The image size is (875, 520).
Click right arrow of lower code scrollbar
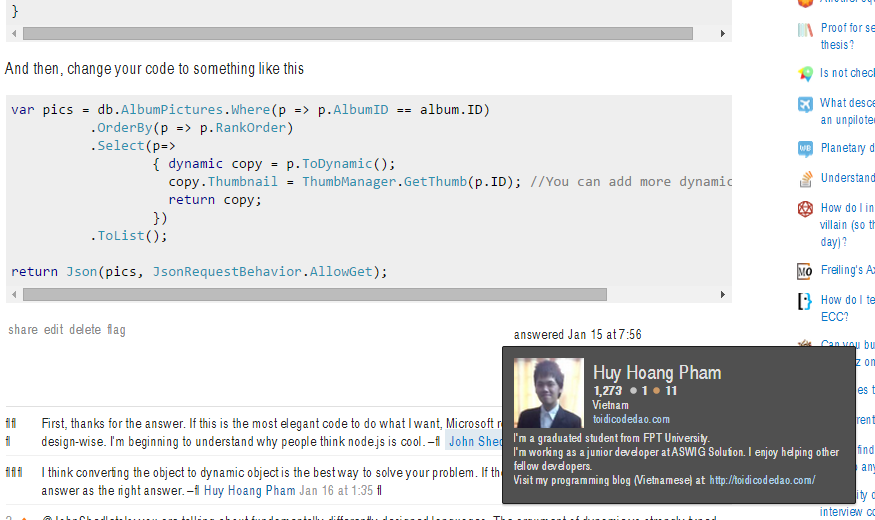tap(723, 295)
